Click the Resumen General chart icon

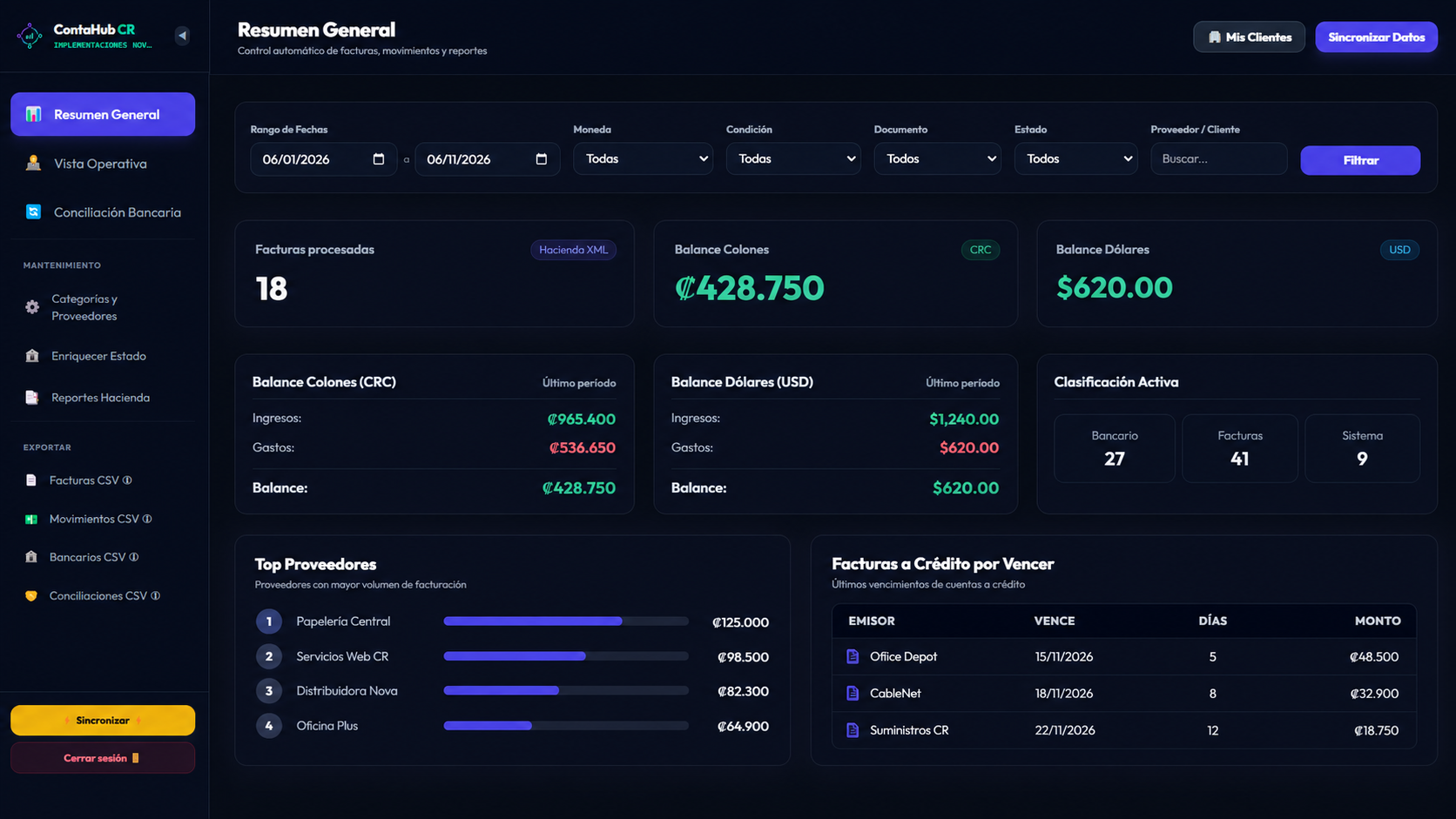pos(33,114)
